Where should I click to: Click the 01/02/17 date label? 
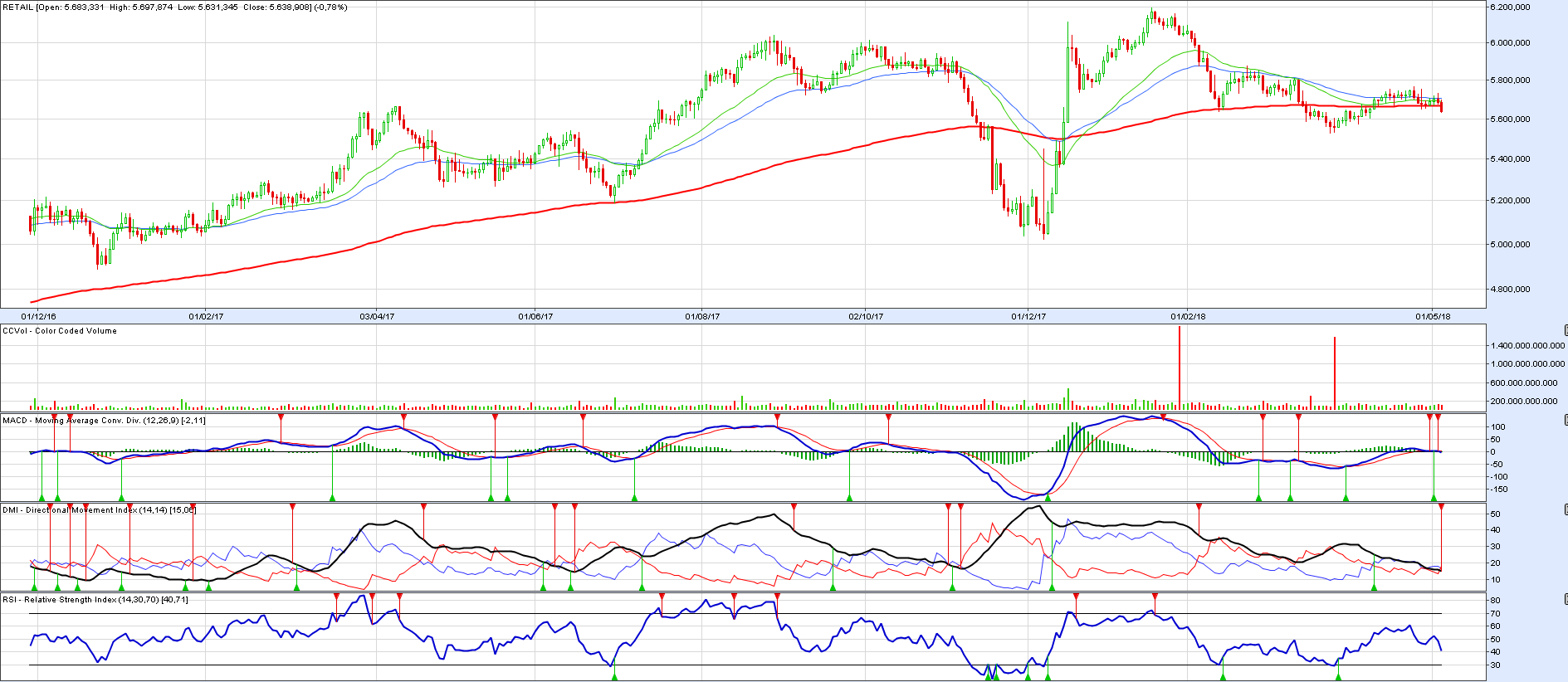tap(206, 316)
